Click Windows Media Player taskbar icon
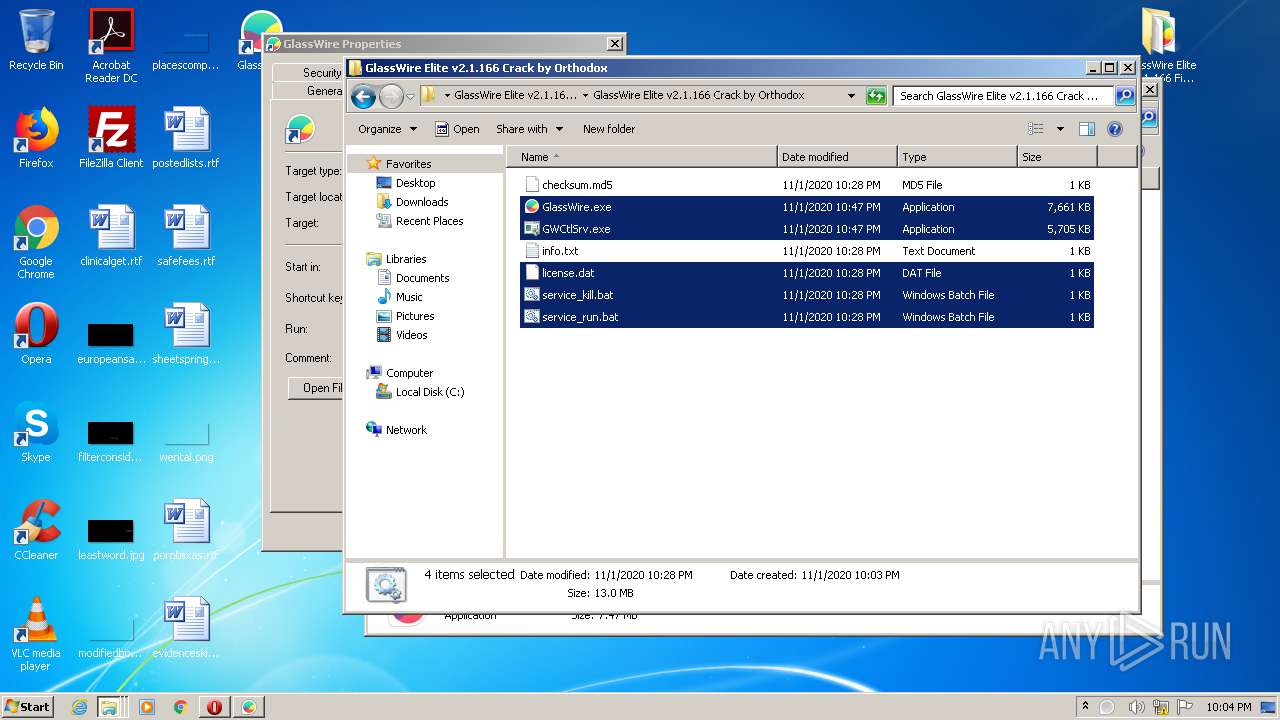Screen dimensions: 1280x720 147,707
